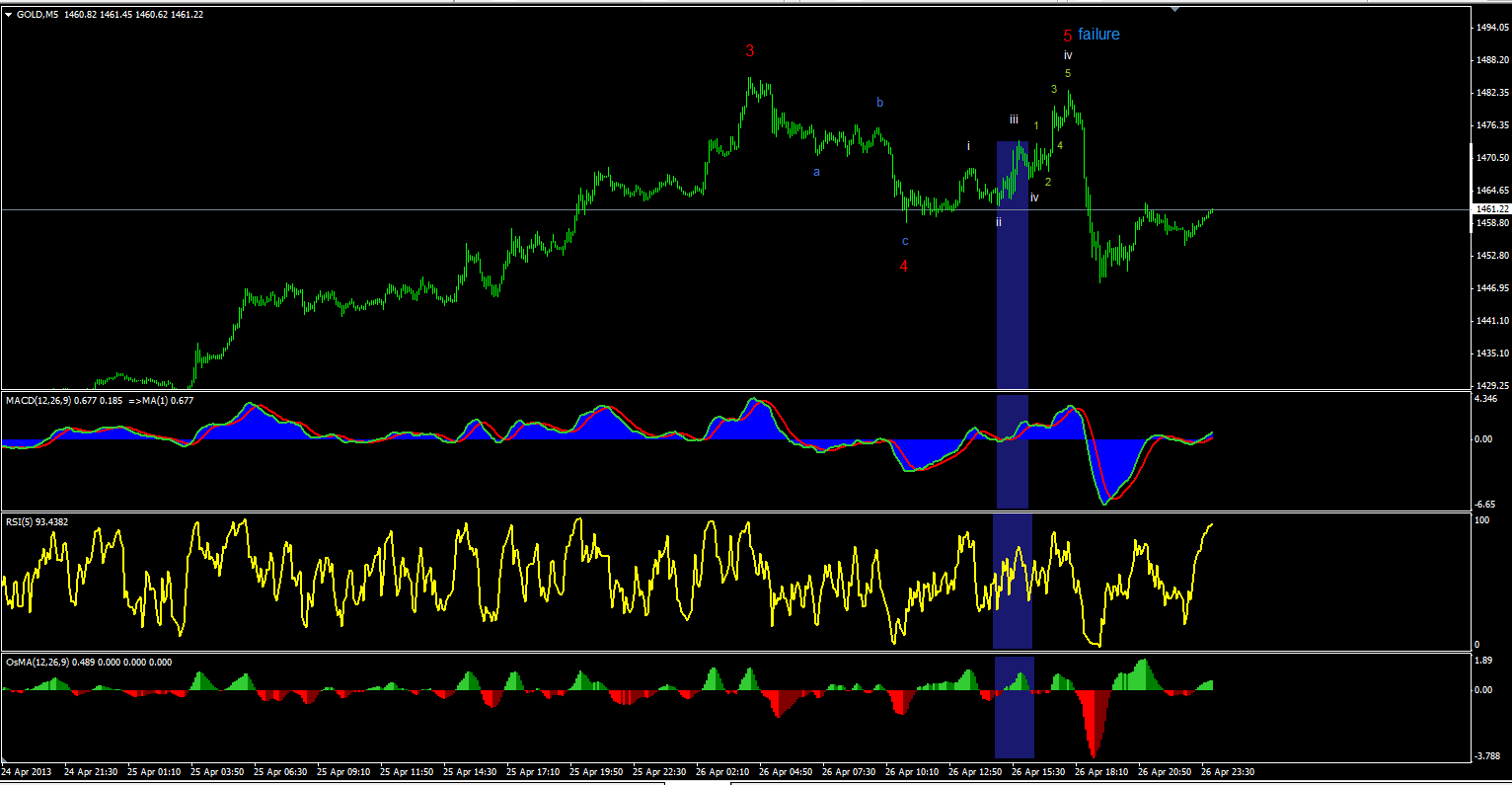Screen dimensions: 1512x785
Task: Click the '26 Apr 20:50' time axis label
Action: (1166, 771)
